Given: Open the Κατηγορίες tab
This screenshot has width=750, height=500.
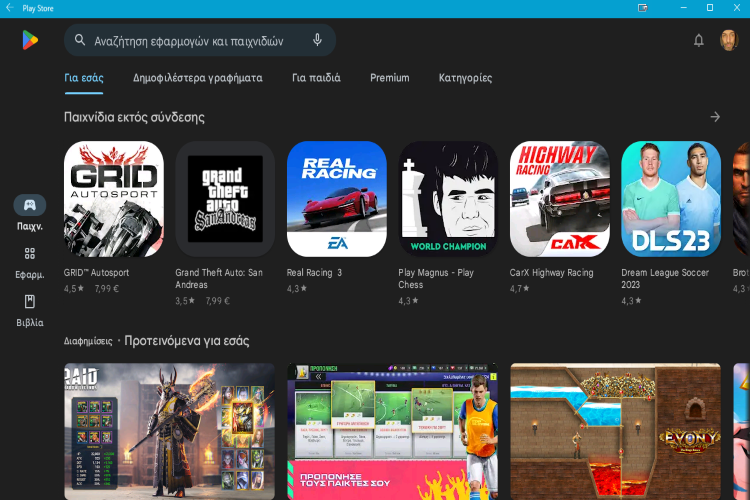Looking at the screenshot, I should (465, 78).
